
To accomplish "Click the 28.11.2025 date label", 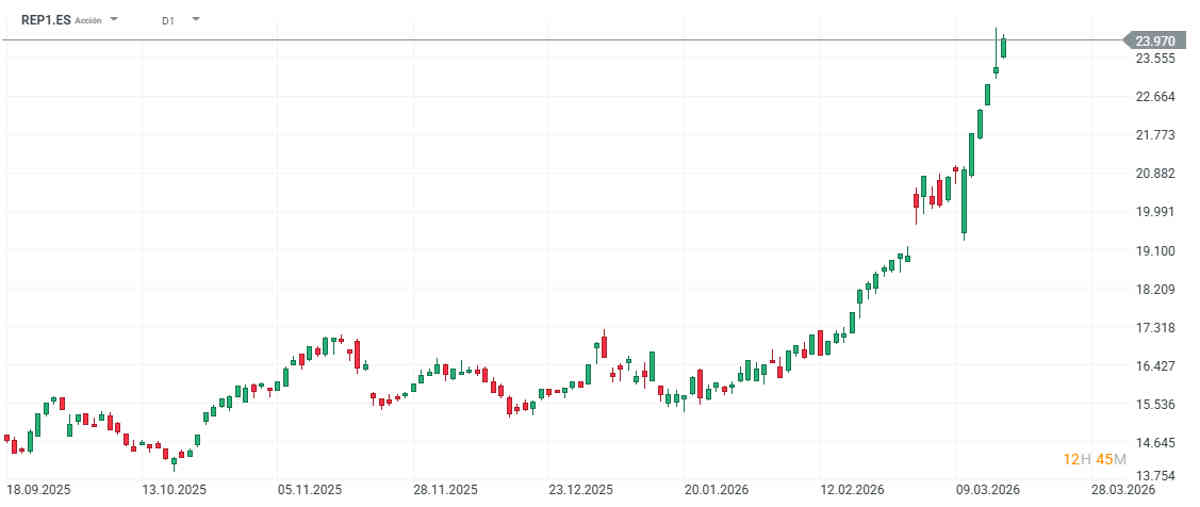I will tap(446, 490).
